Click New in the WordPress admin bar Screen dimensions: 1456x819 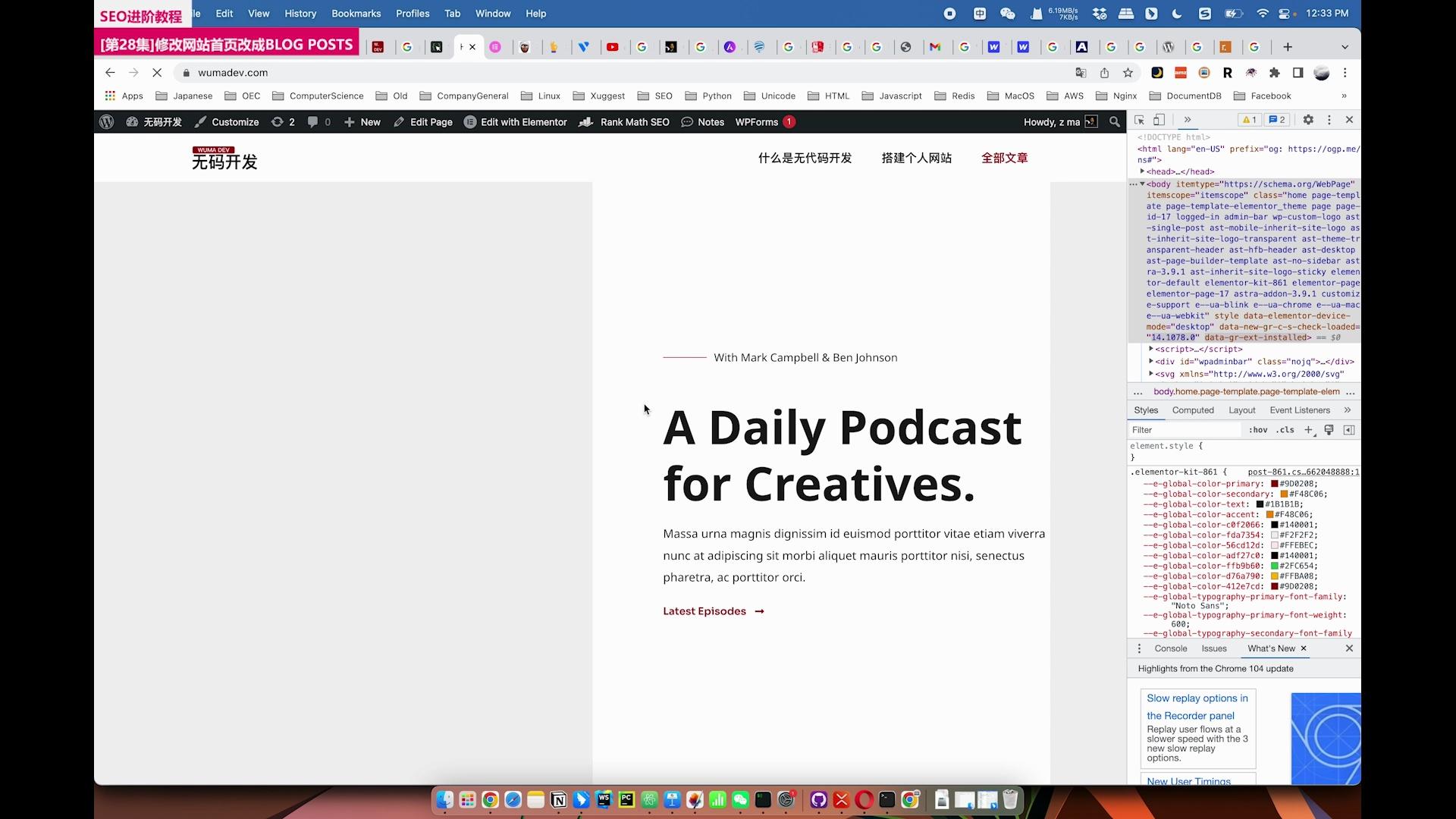click(x=362, y=122)
